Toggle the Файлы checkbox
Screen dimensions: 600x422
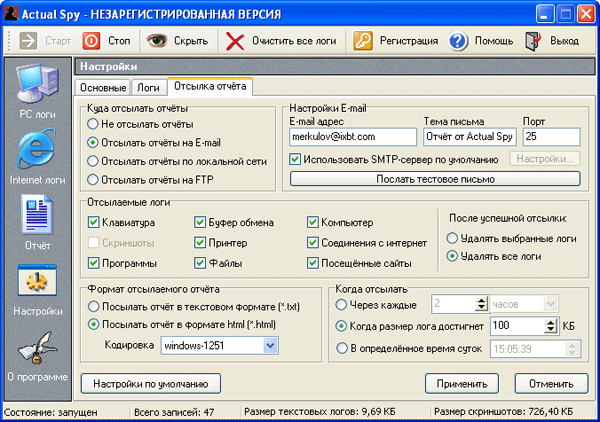[200, 263]
